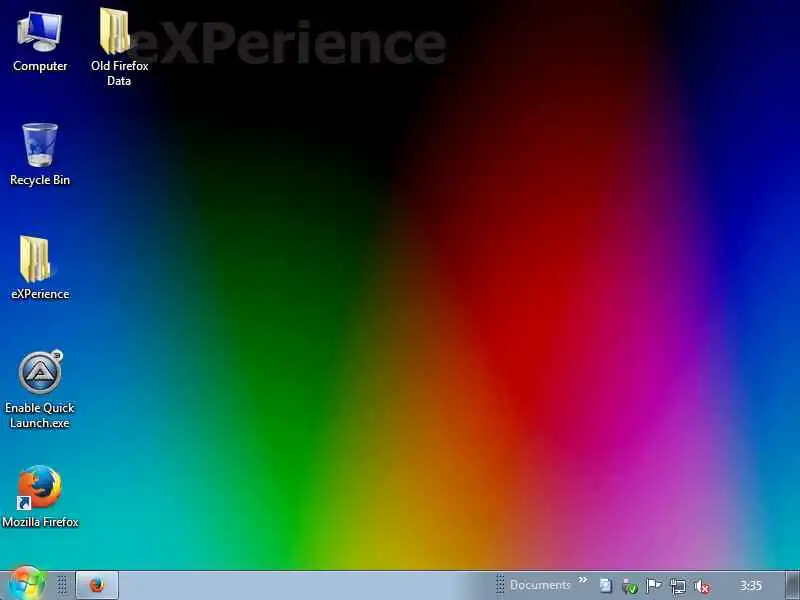Image resolution: width=800 pixels, height=600 pixels.
Task: Select the eXPerience folder on desktop
Action: (x=40, y=267)
